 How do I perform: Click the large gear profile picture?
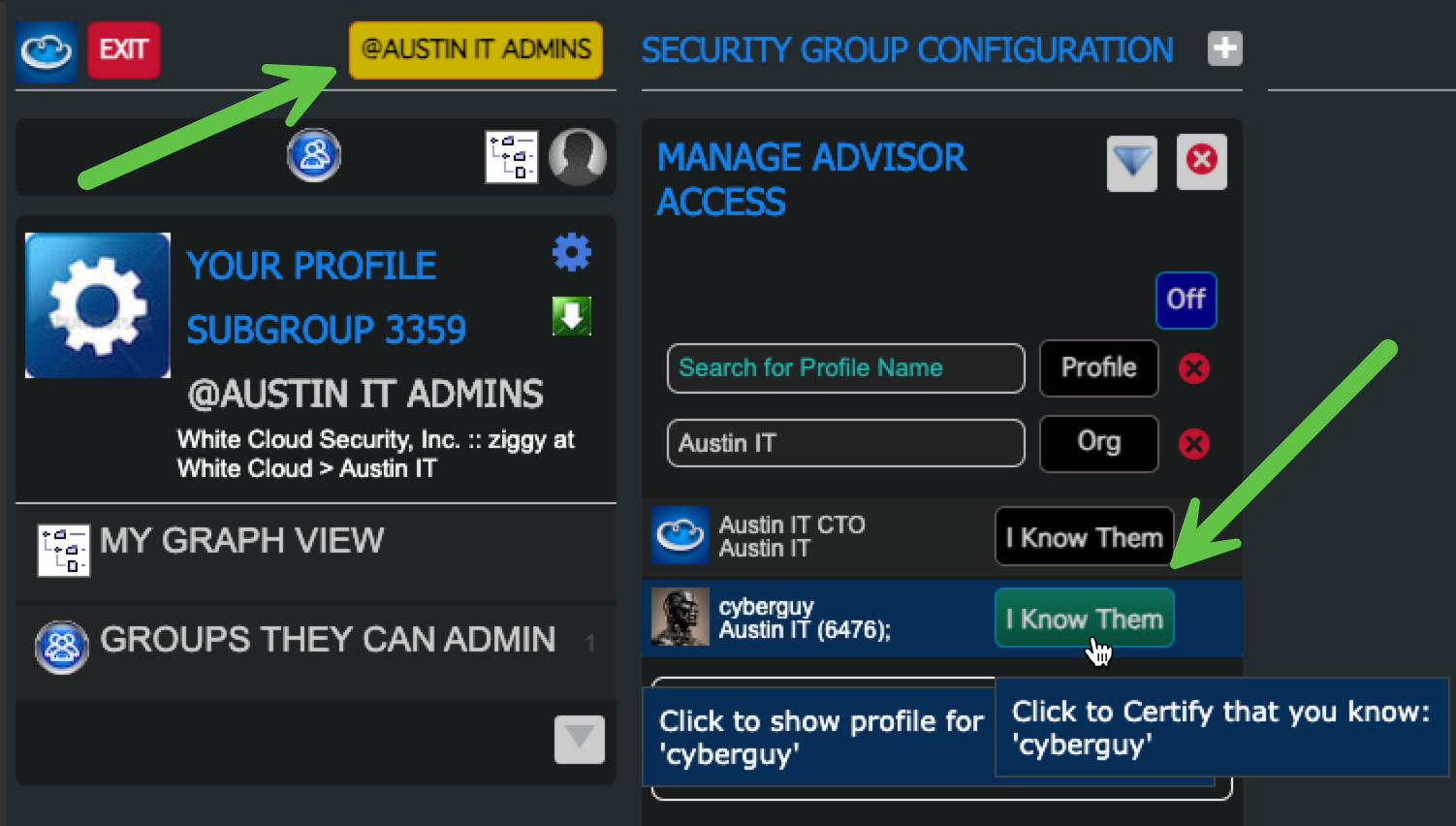click(98, 305)
